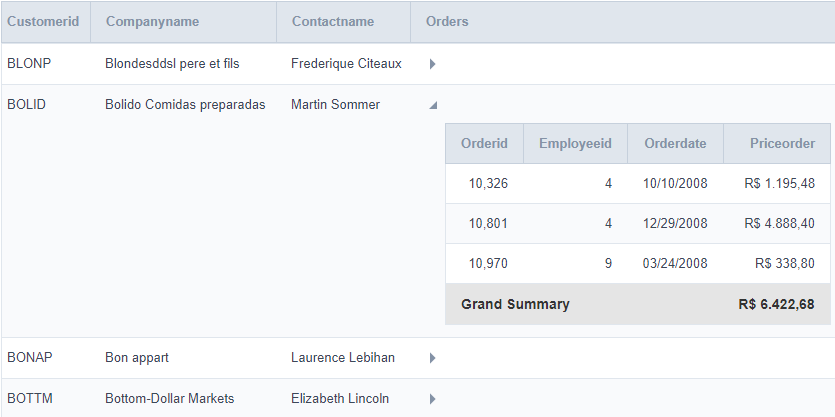This screenshot has width=835, height=417.
Task: Click the BONAP customer id cell
Action: pyautogui.click(x=30, y=358)
